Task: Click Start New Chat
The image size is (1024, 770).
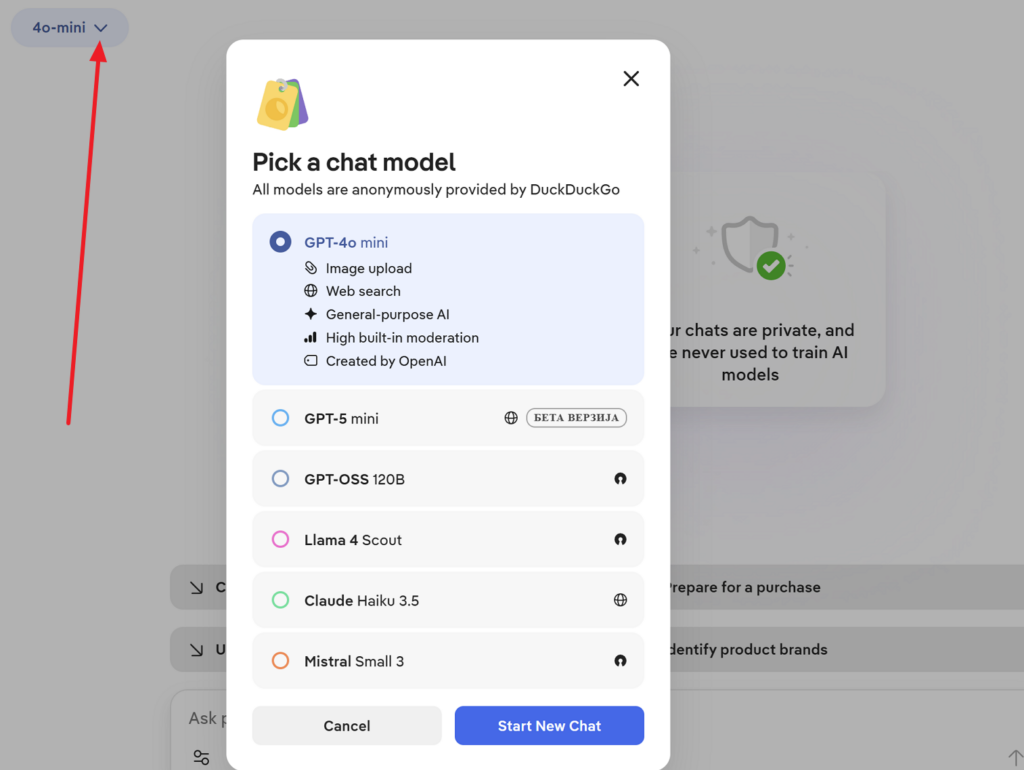Action: coord(549,726)
